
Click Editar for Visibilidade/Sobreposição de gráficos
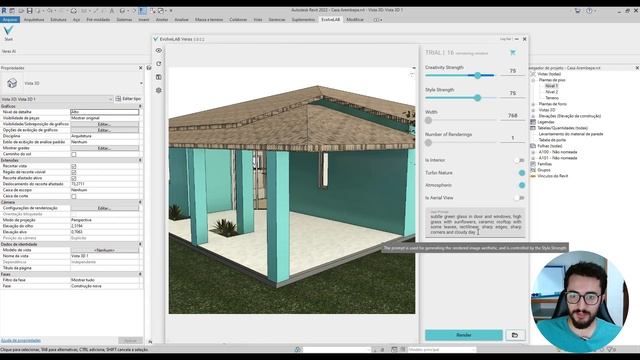coord(104,124)
